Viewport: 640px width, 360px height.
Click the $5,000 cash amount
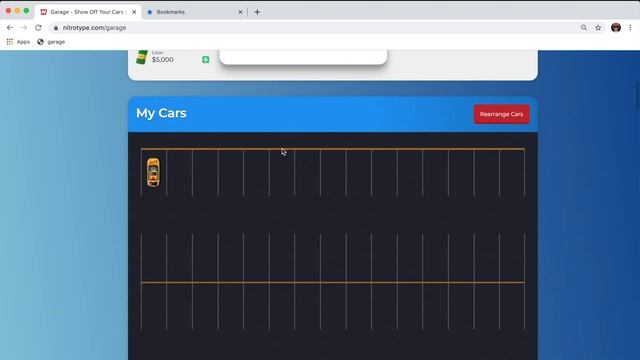coord(162,60)
